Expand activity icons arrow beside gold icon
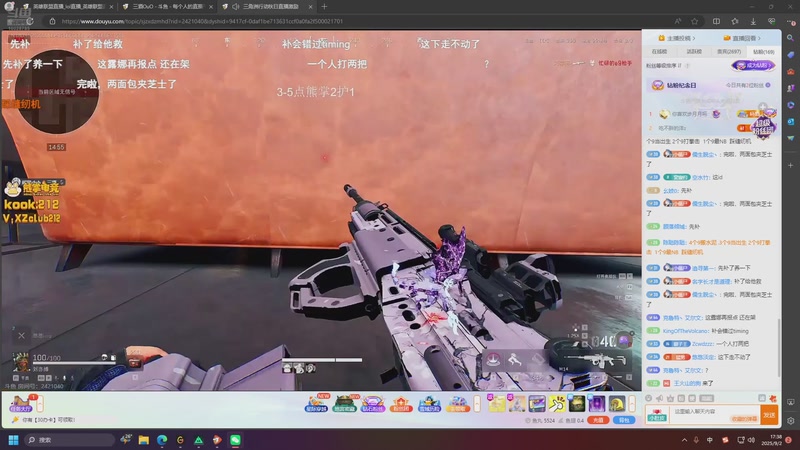Screen dimensions: 800x450 pos(477,404)
